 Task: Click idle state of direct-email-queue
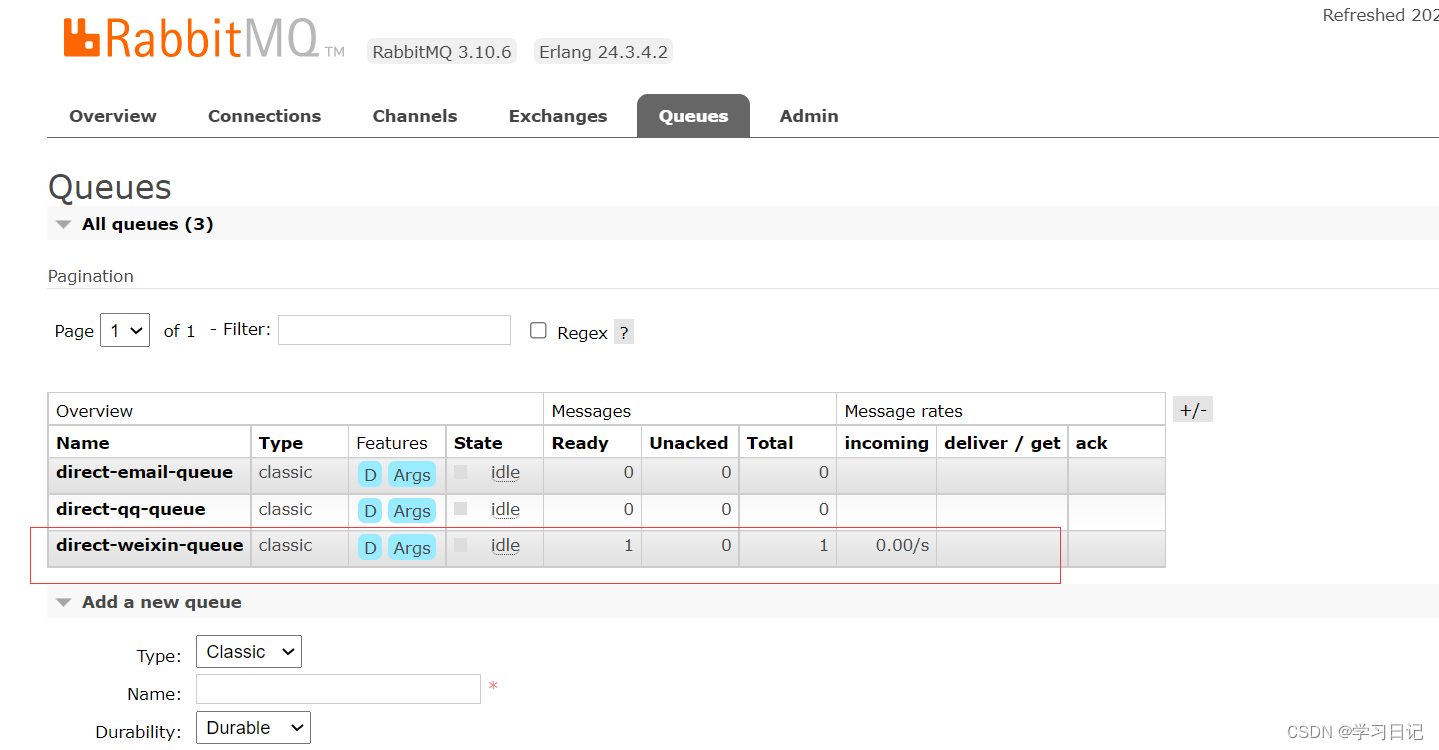coord(505,472)
